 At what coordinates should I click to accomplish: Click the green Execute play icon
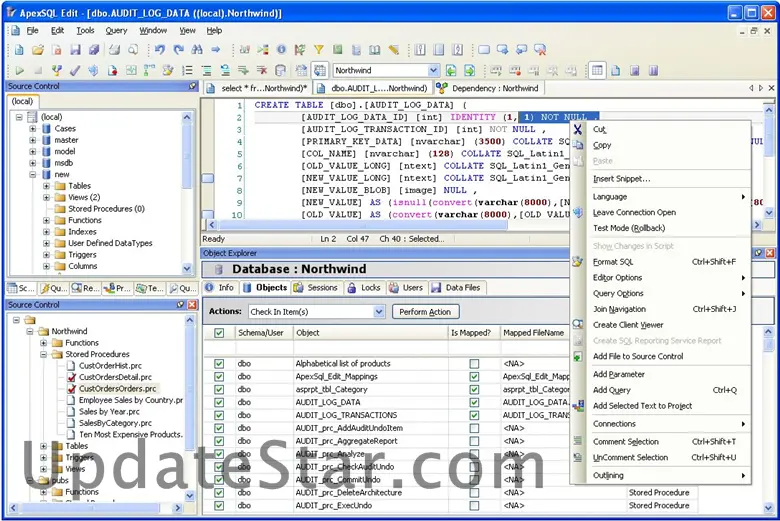tap(19, 71)
